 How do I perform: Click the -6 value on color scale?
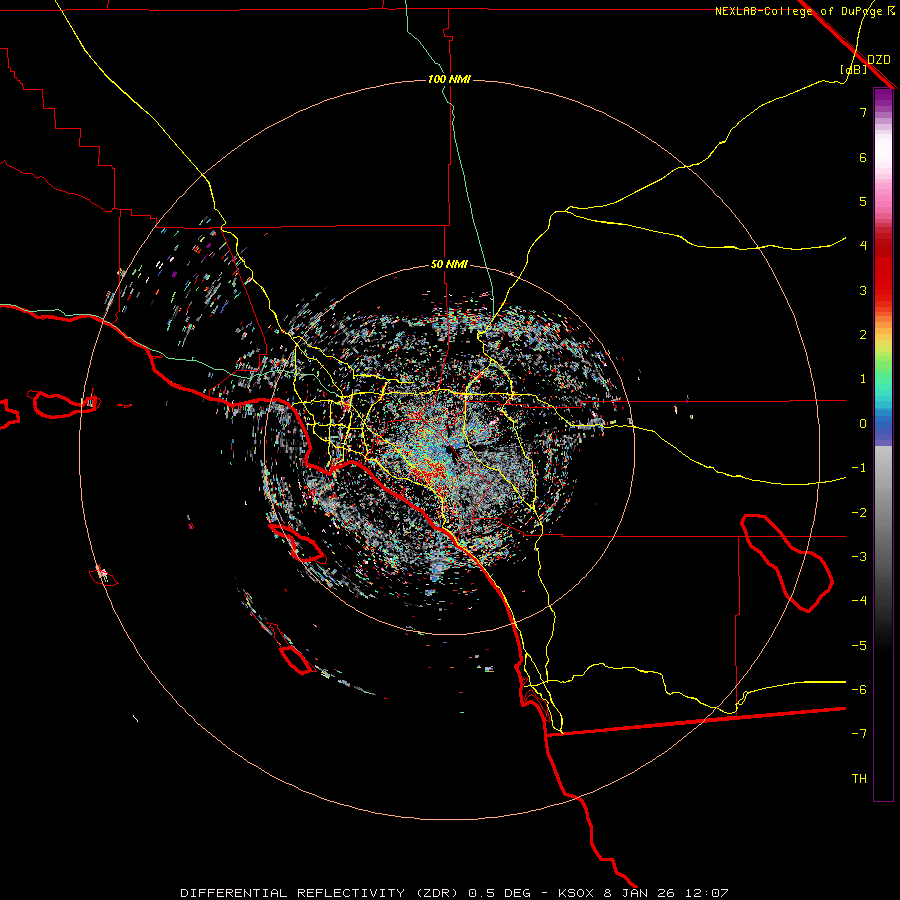tap(859, 690)
